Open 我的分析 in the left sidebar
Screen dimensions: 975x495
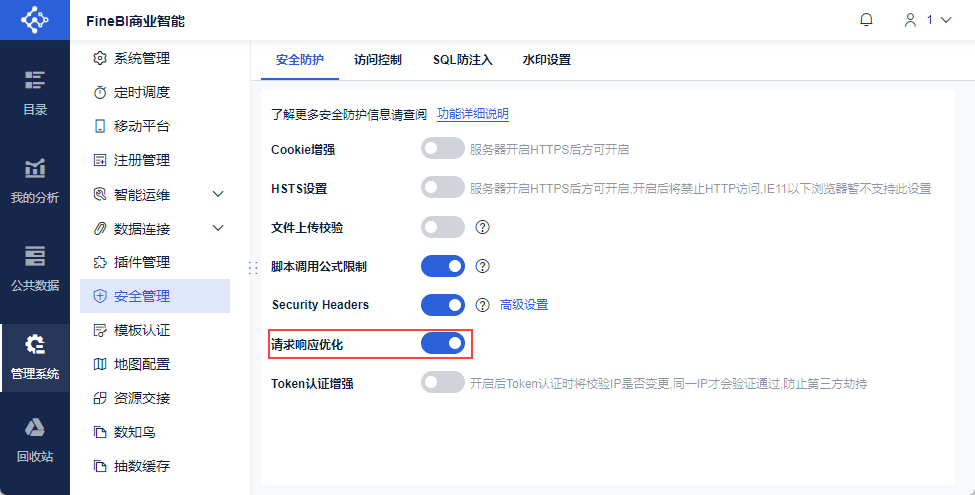[35, 180]
